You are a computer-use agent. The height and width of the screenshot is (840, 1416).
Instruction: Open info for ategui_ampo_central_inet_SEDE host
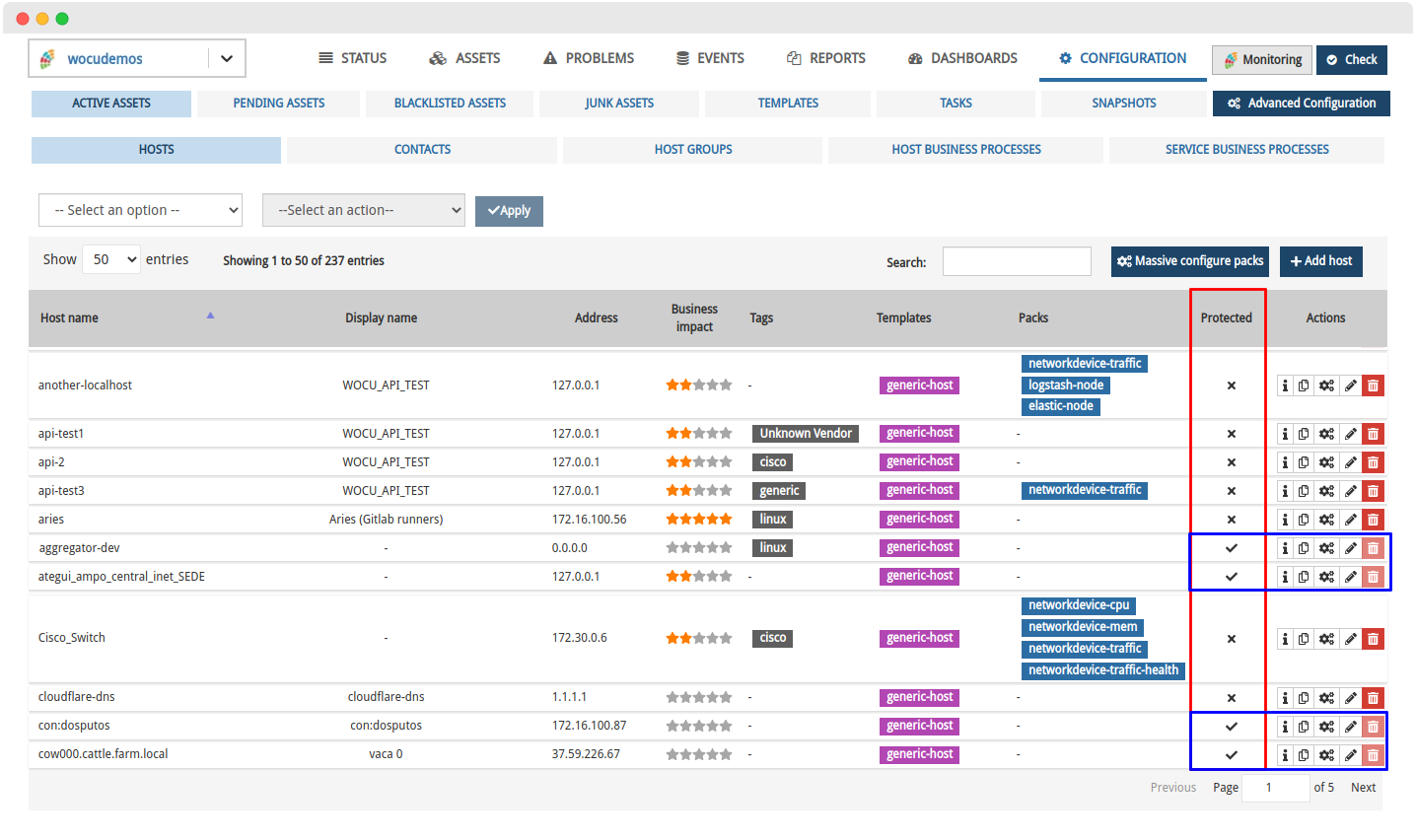click(x=1285, y=577)
